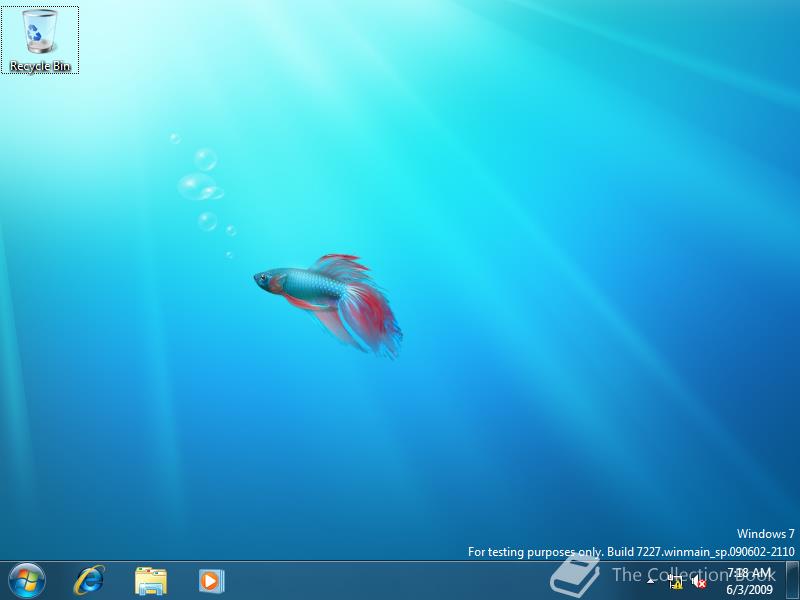Open Windows Explorer folder icon on taskbar
800x600 pixels.
[151, 581]
